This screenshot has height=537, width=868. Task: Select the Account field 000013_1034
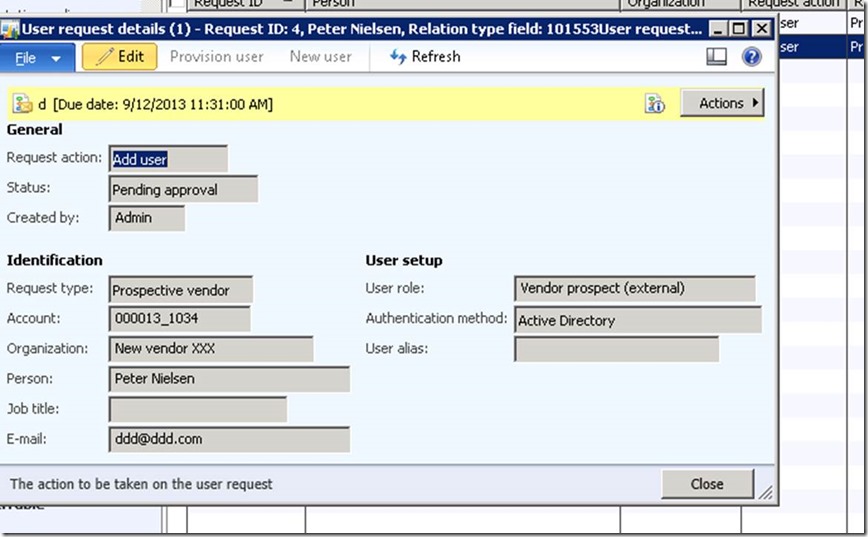click(x=179, y=319)
